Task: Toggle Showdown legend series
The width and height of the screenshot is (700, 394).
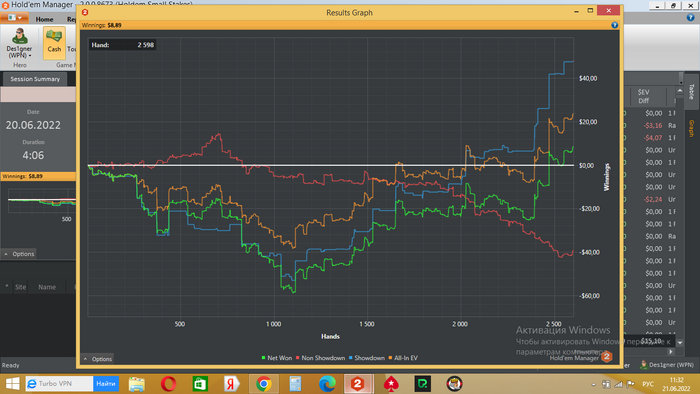Action: tap(367, 358)
